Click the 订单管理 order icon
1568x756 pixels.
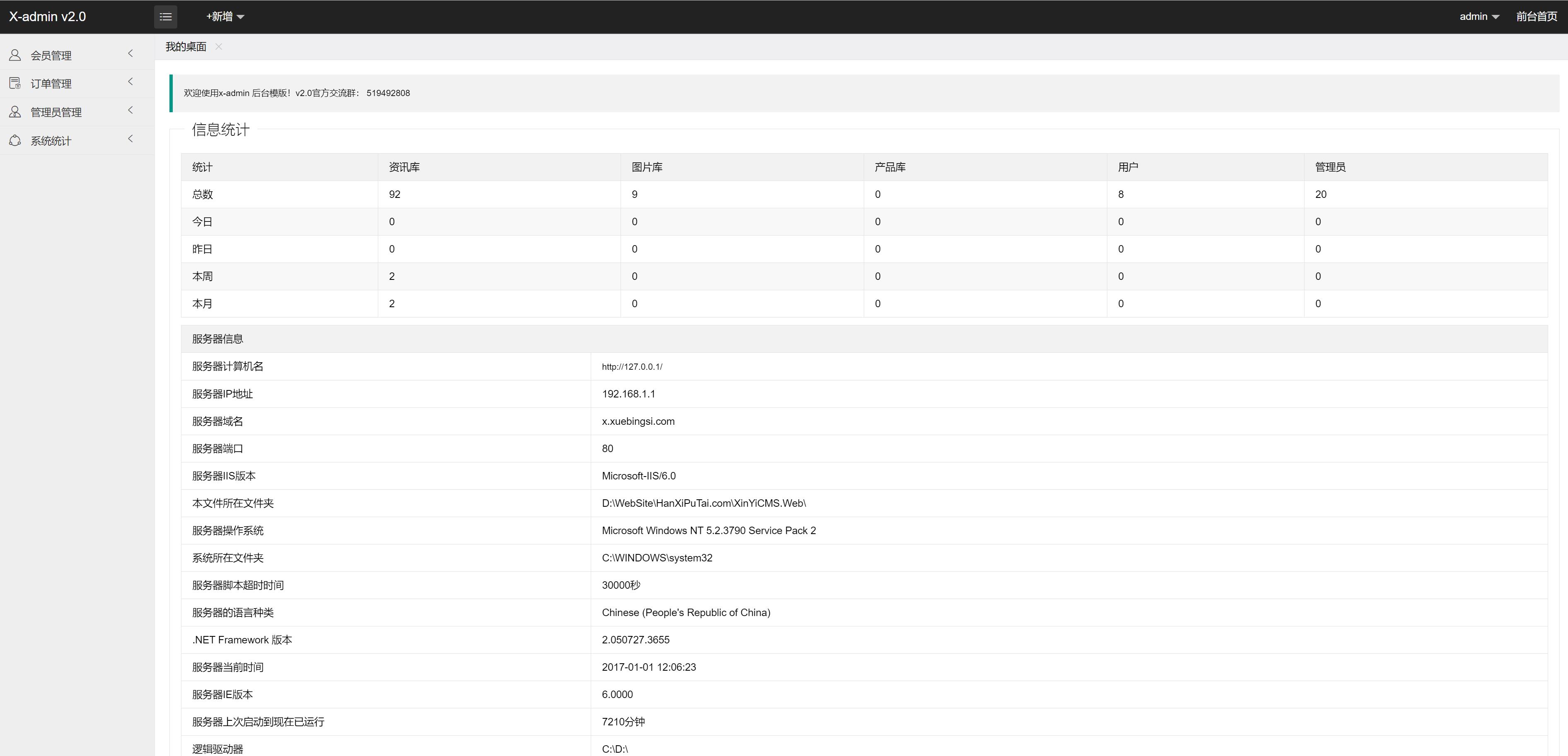(15, 83)
